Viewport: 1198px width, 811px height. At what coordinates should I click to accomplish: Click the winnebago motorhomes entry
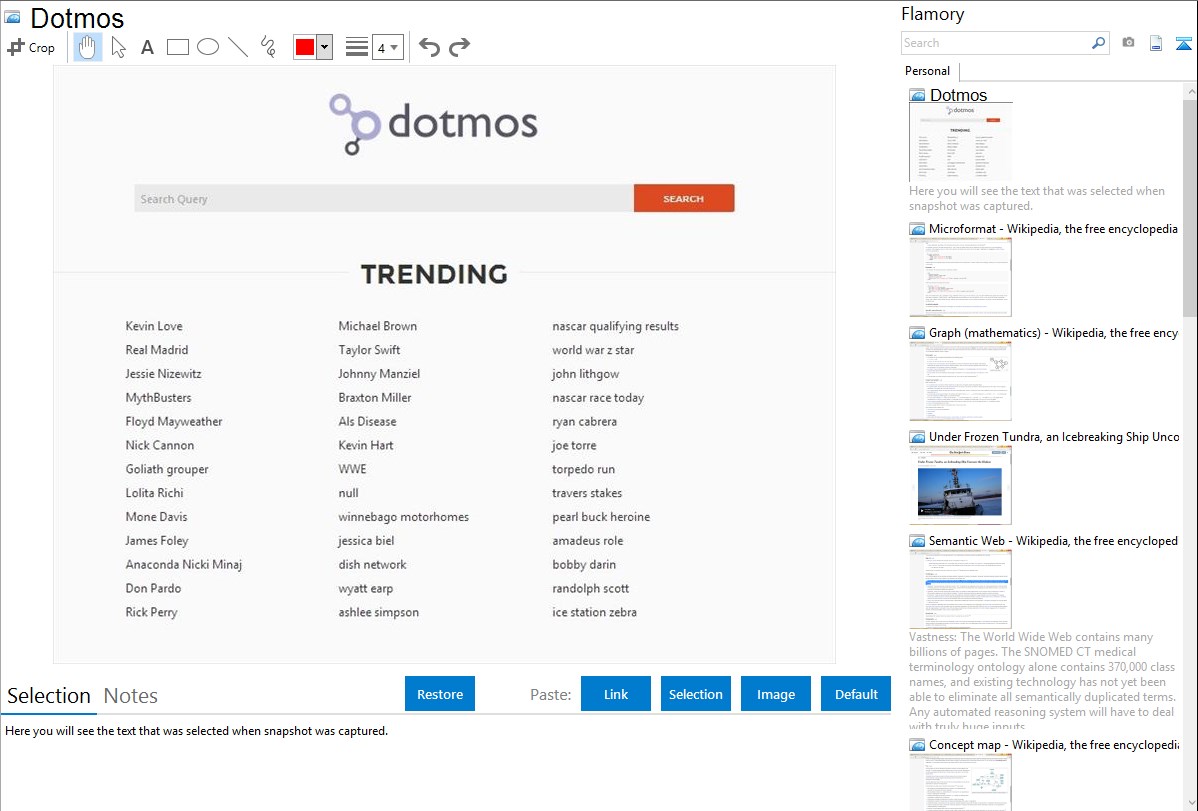tap(403, 517)
